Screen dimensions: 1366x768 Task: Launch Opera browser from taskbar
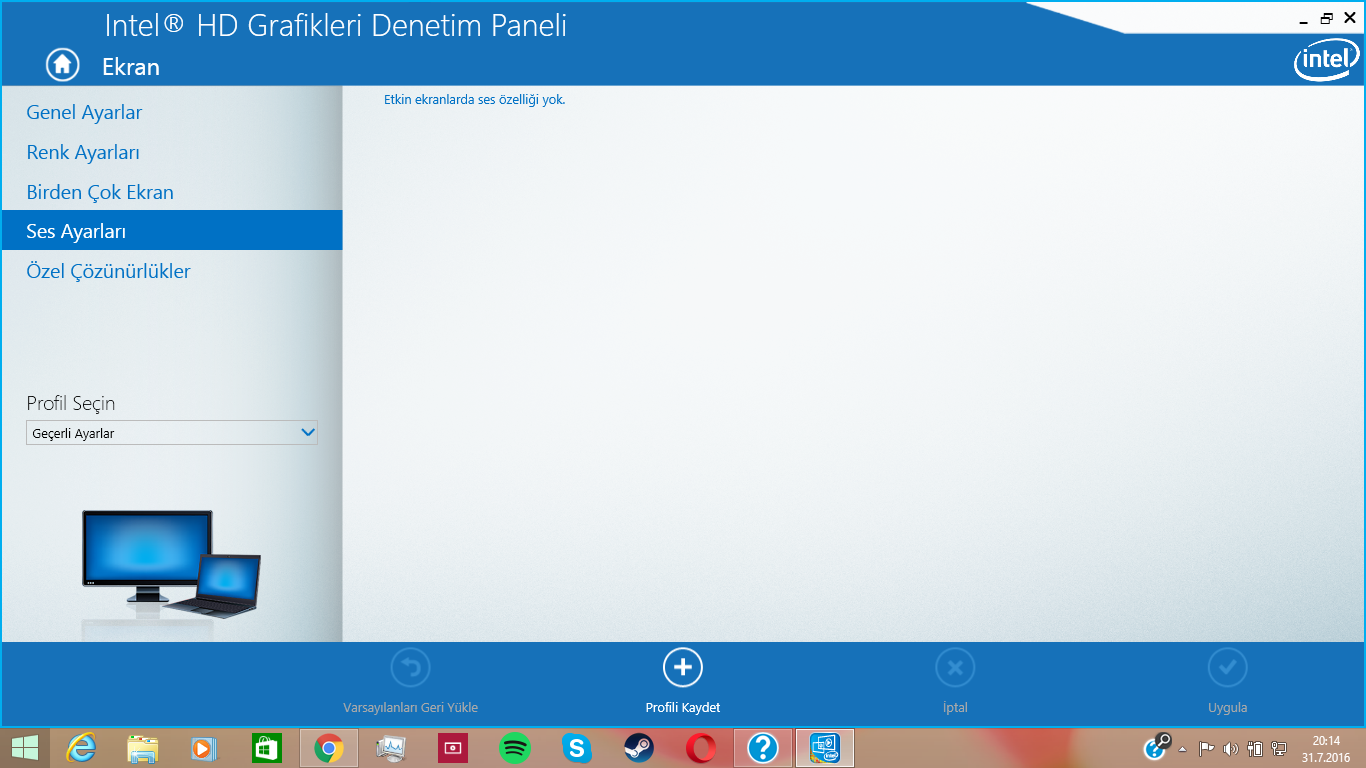(x=701, y=748)
